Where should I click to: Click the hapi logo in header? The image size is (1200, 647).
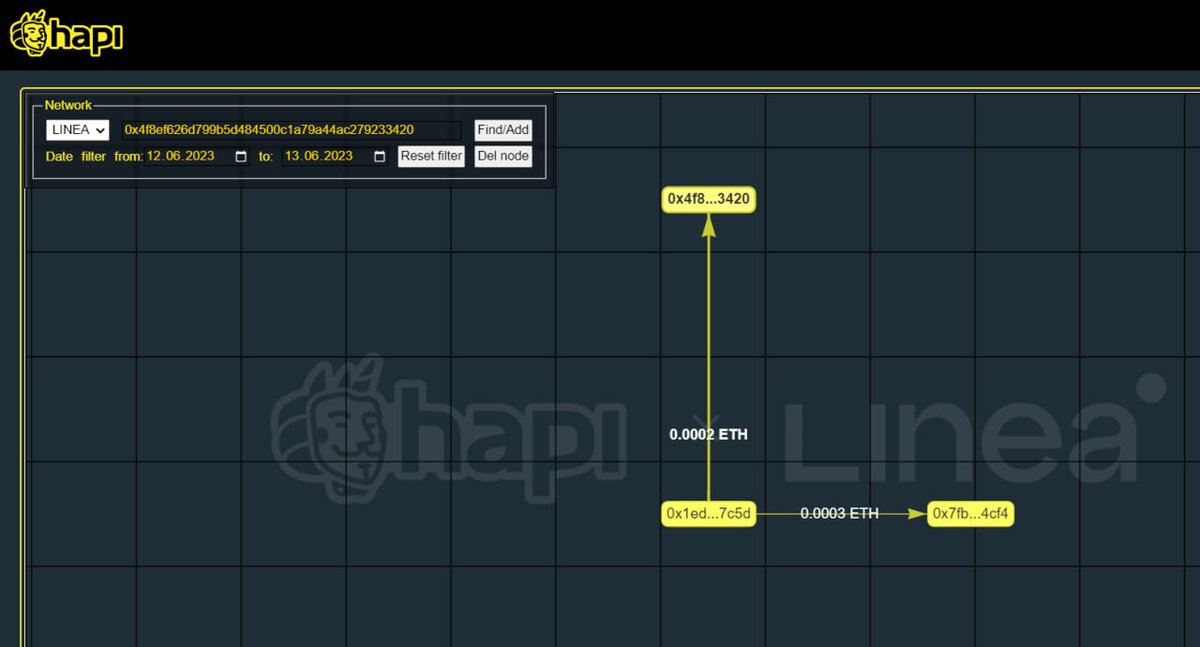(66, 34)
